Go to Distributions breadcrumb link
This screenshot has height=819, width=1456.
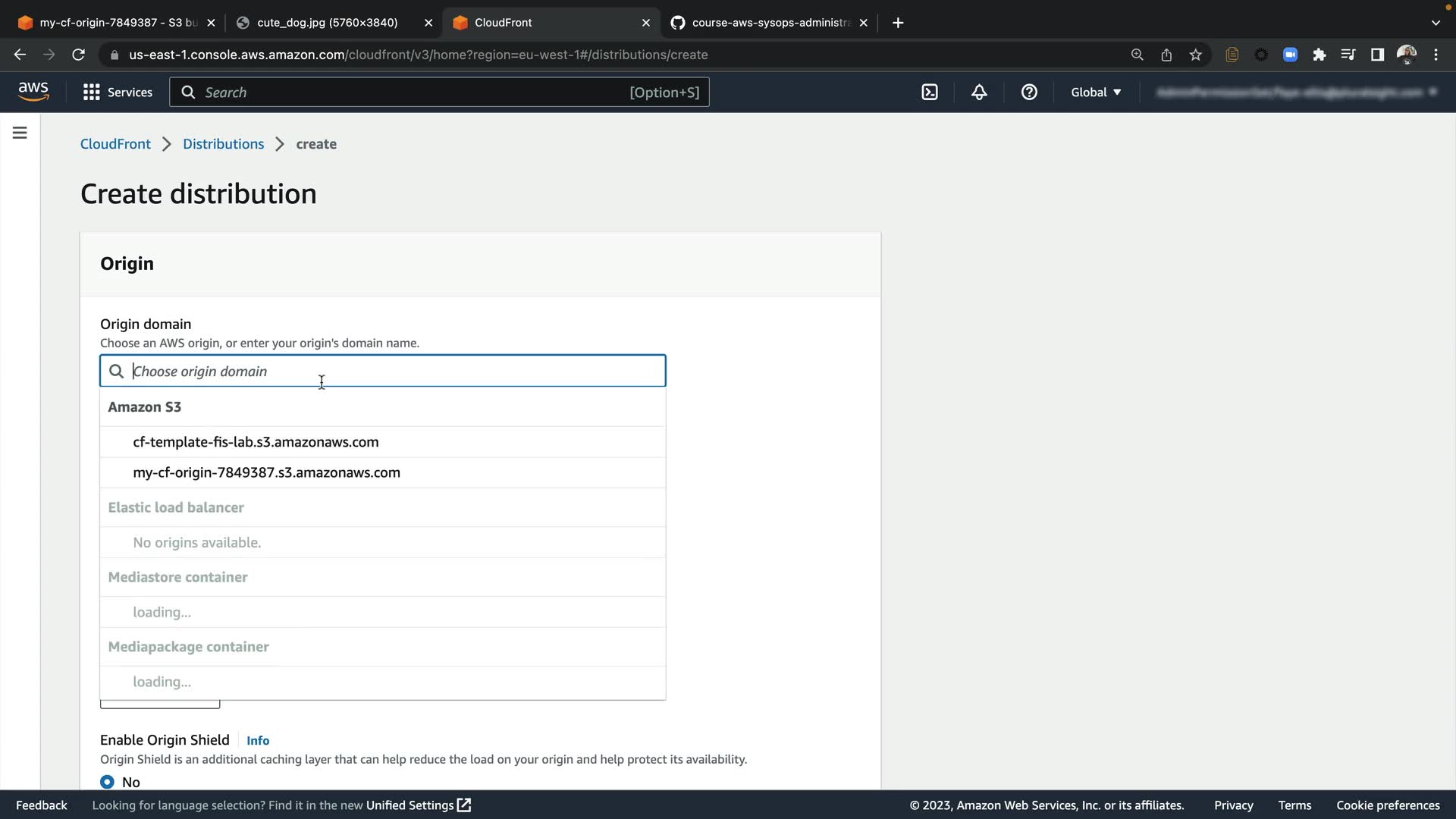223,144
